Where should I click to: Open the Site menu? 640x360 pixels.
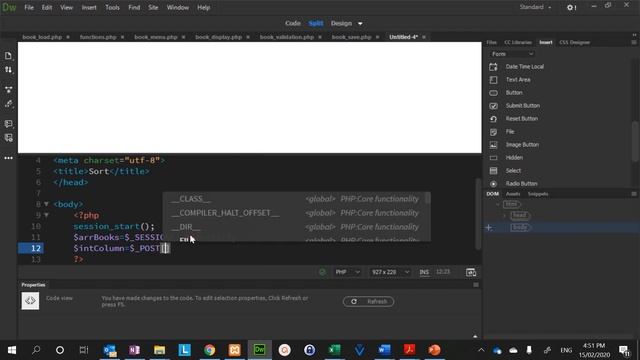[x=153, y=7]
